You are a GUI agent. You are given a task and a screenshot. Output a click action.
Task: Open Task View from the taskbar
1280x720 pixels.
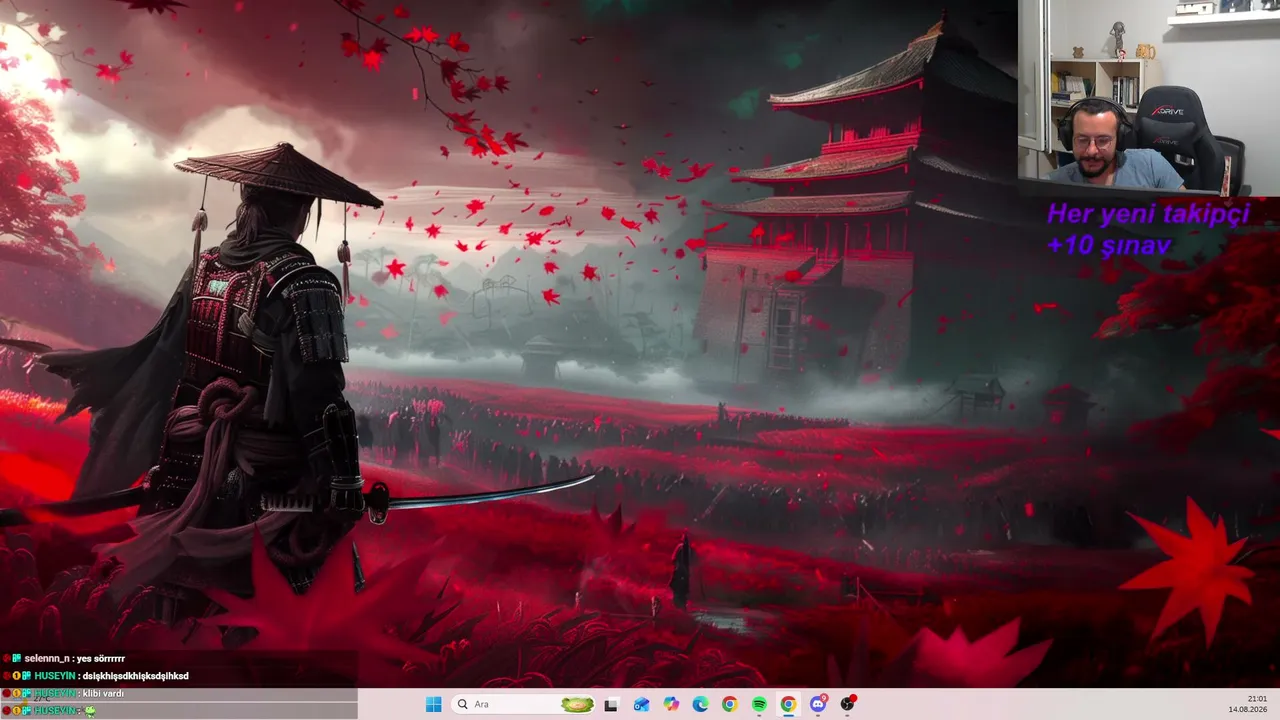click(x=611, y=704)
